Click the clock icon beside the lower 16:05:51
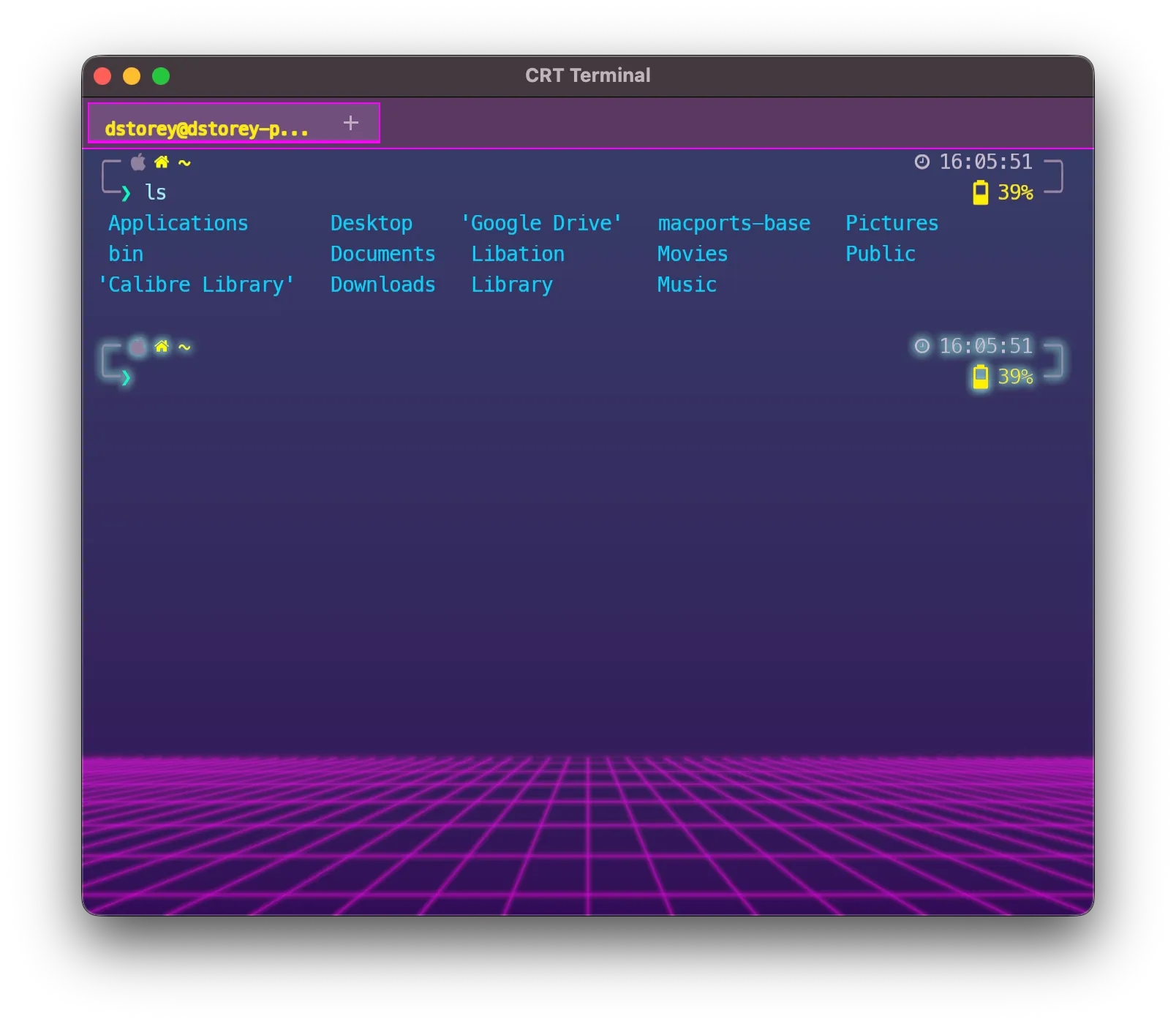1176x1024 pixels. click(x=922, y=346)
